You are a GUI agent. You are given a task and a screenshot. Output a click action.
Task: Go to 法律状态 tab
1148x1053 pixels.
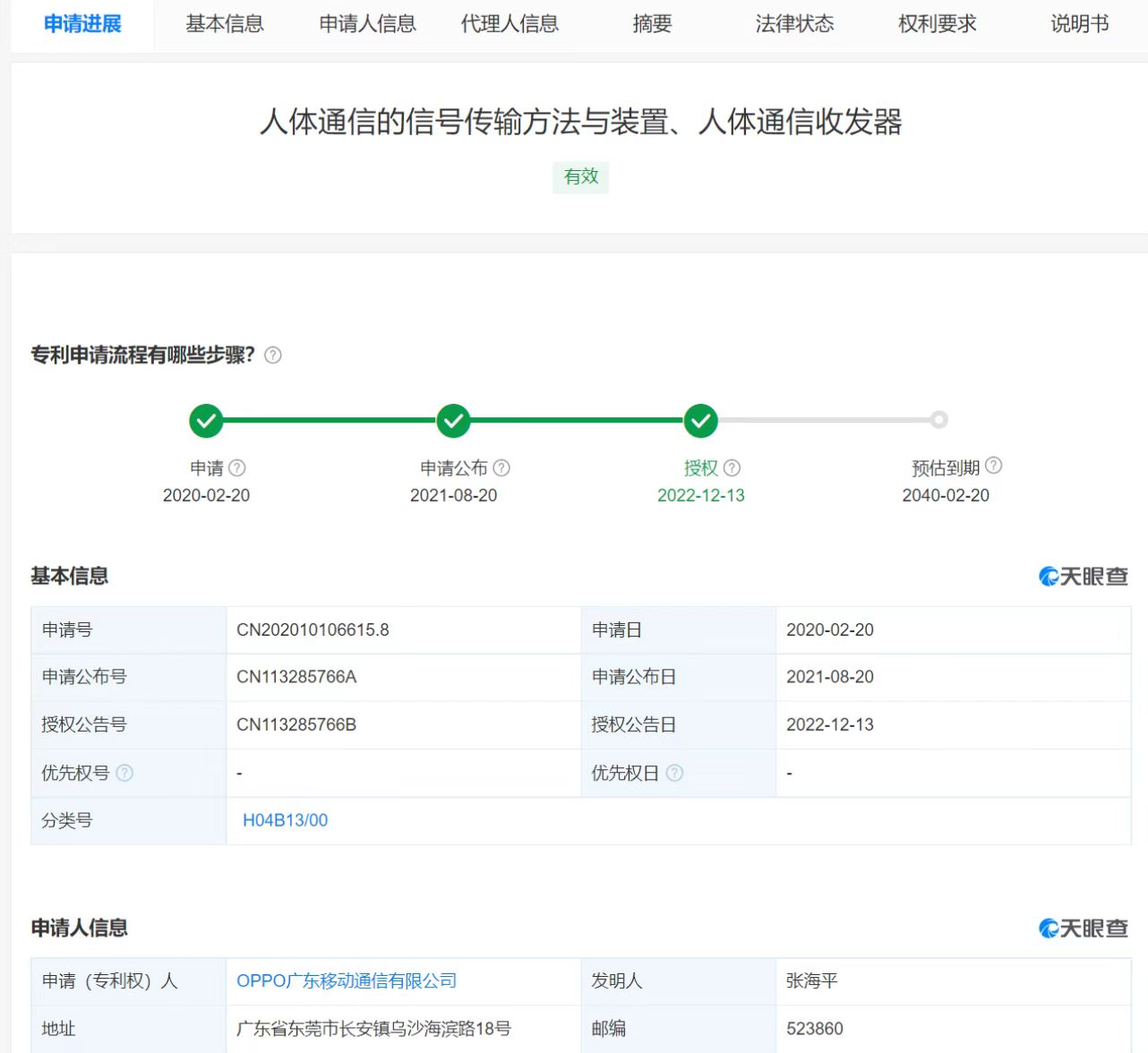794,24
